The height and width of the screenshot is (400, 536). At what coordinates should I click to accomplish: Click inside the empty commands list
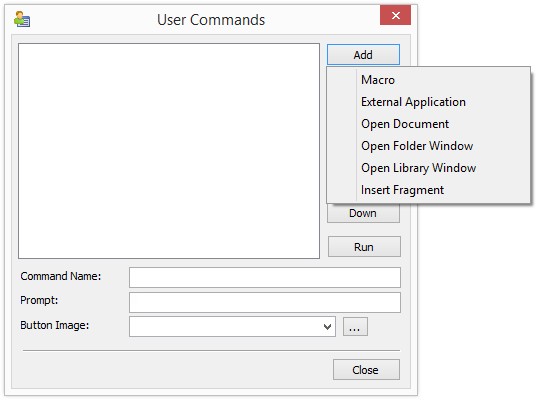[x=169, y=151]
